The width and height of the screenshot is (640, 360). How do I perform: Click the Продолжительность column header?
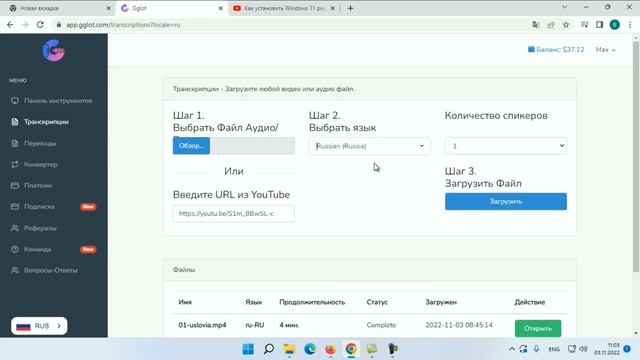pos(312,302)
